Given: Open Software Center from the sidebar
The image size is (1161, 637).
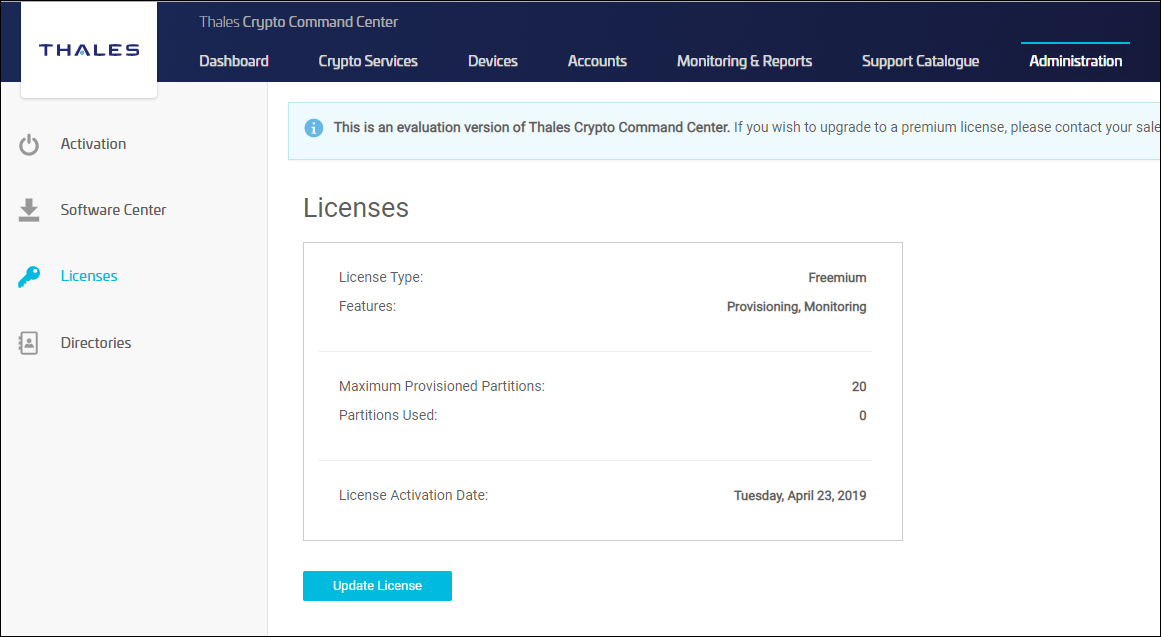Looking at the screenshot, I should coord(113,210).
